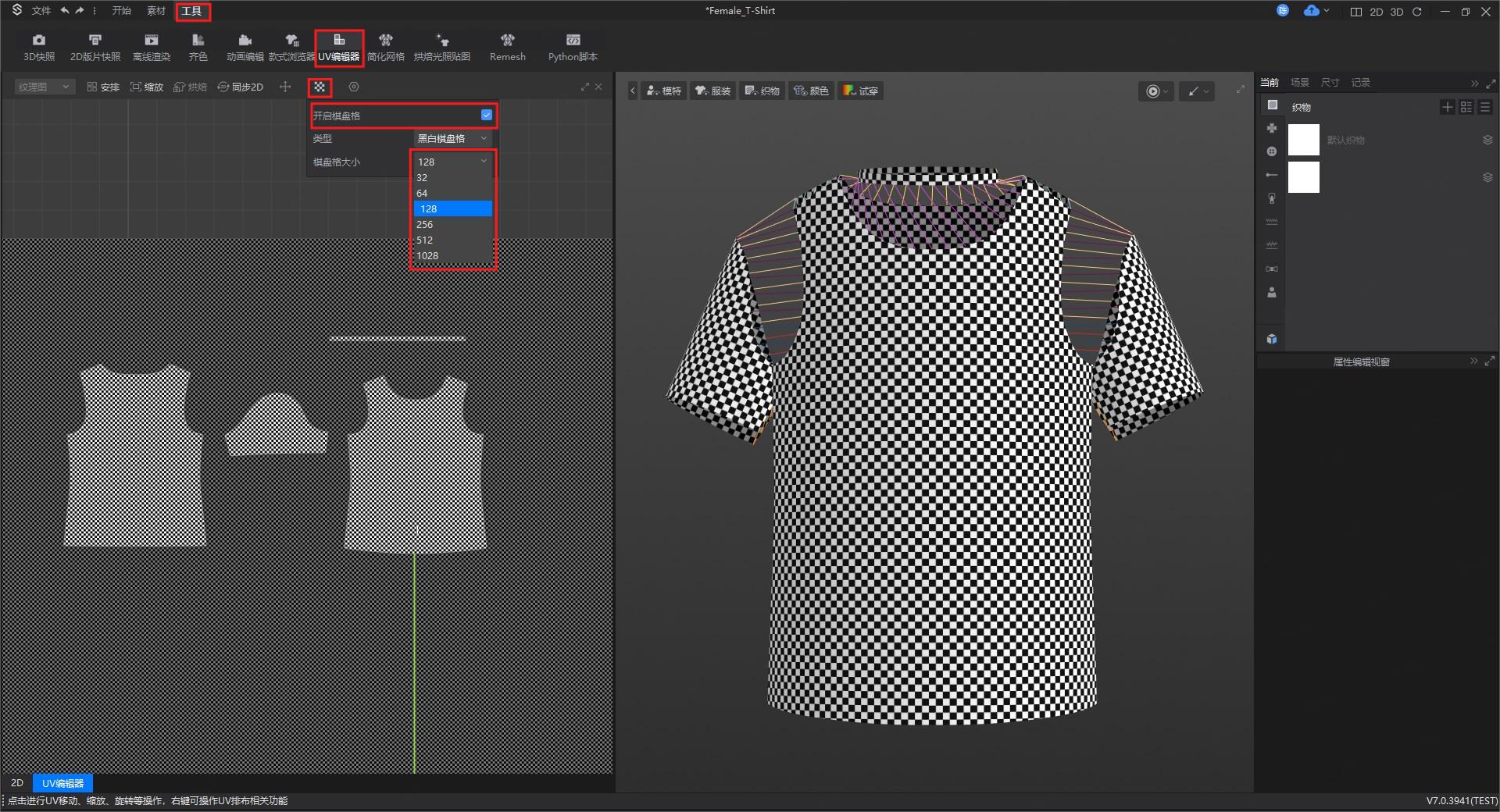Toggle 同步2D sync option
Image resolution: width=1500 pixels, height=812 pixels.
pyautogui.click(x=241, y=87)
